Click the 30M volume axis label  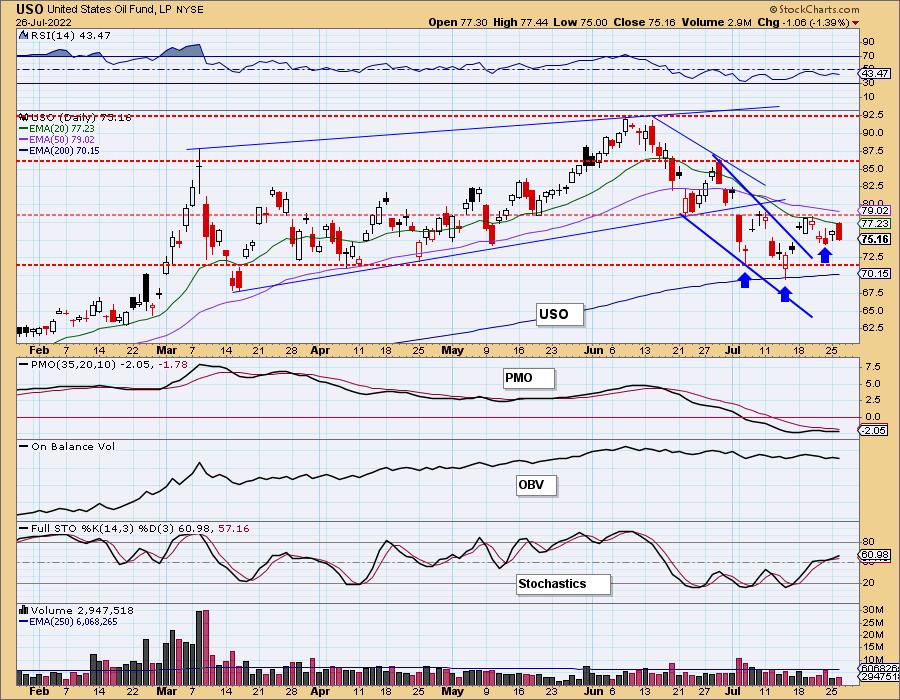(x=872, y=609)
